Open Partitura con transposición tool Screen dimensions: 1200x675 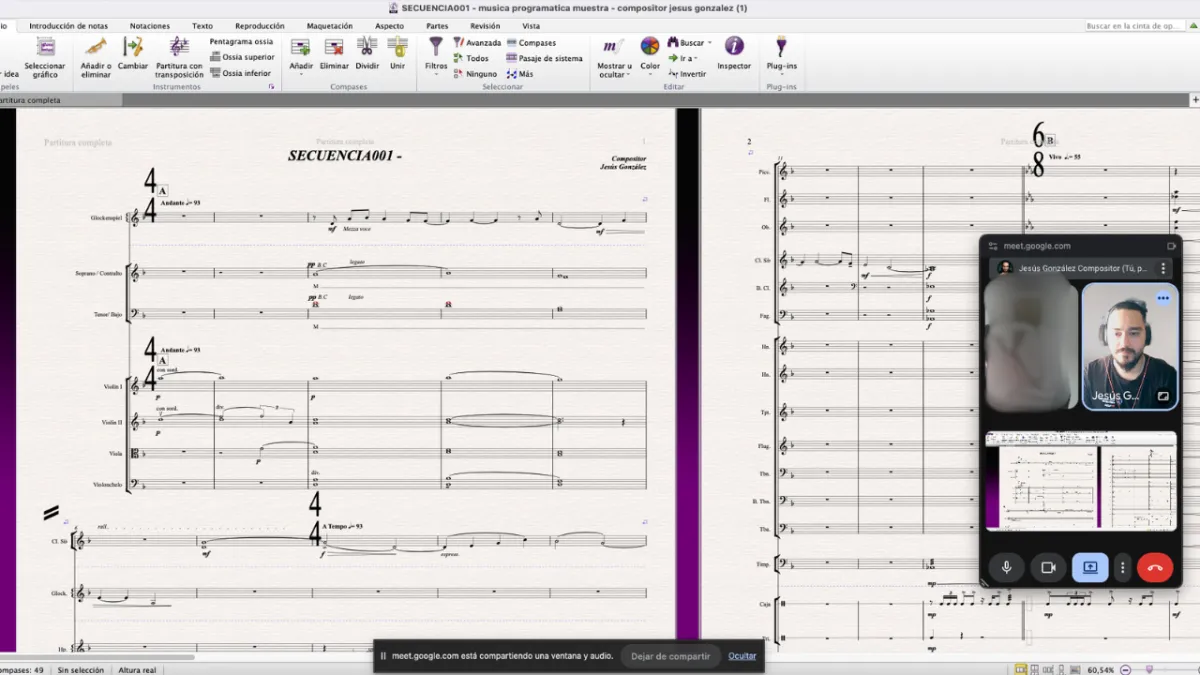point(179,48)
